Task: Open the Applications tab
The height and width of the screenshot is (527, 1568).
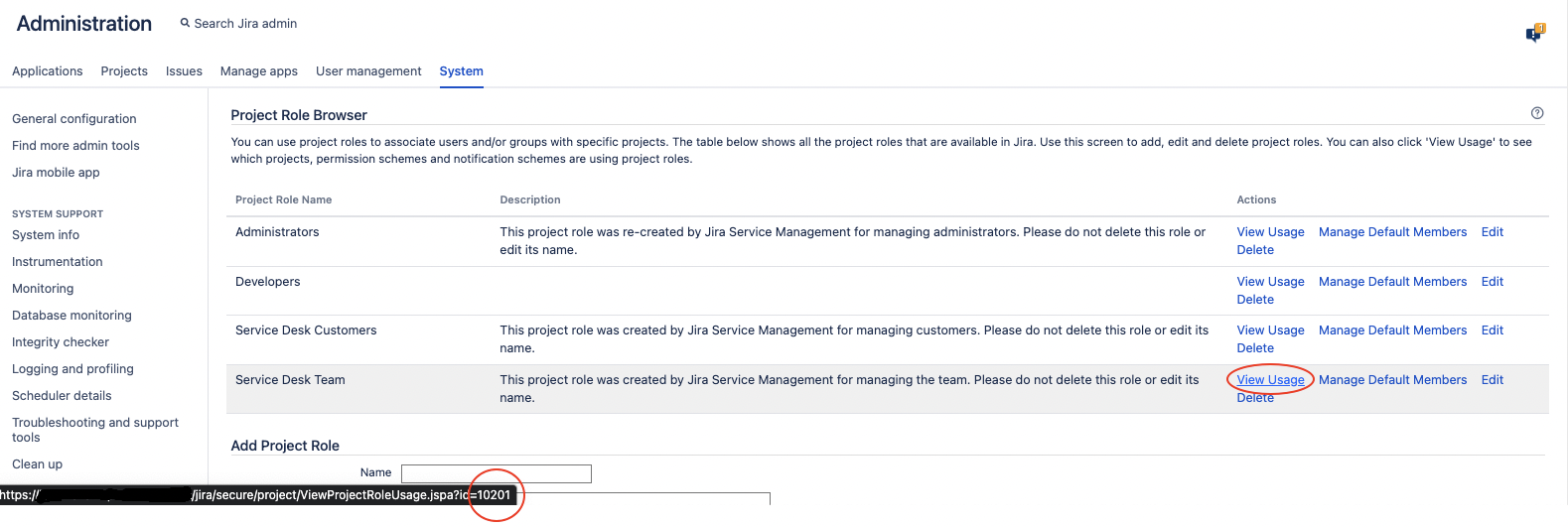Action: point(48,71)
